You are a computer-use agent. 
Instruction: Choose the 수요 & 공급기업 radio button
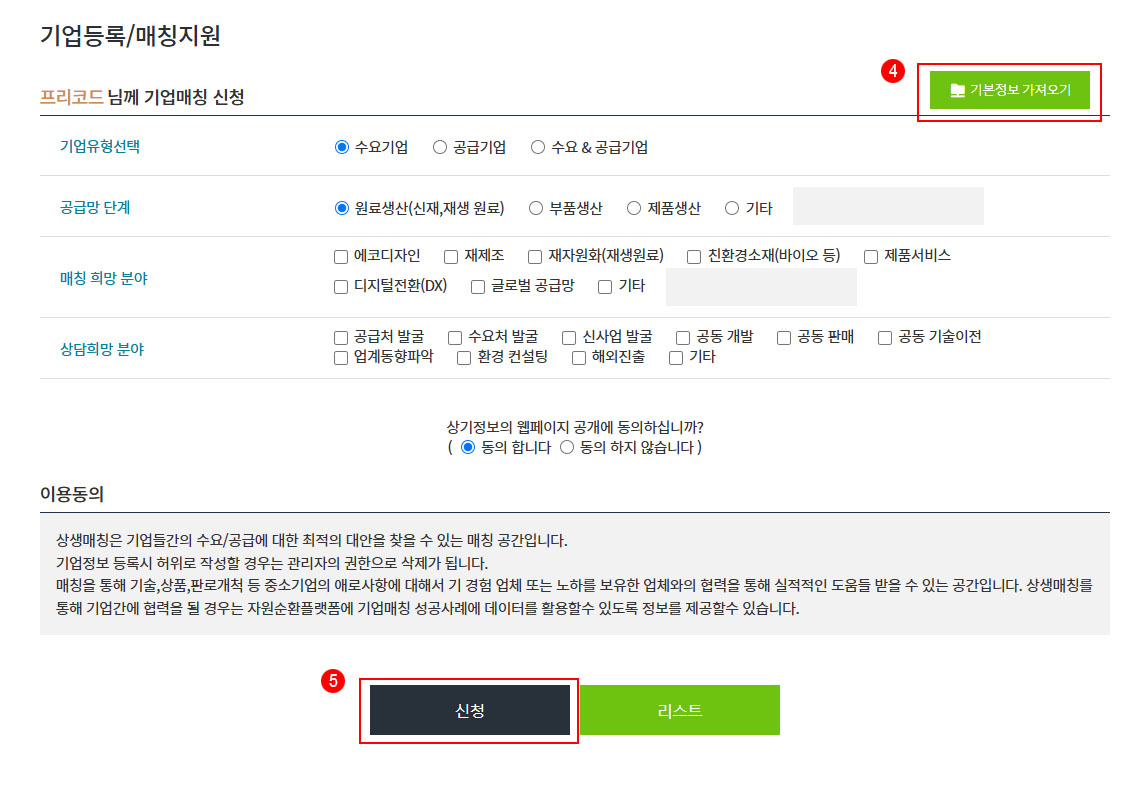538,147
